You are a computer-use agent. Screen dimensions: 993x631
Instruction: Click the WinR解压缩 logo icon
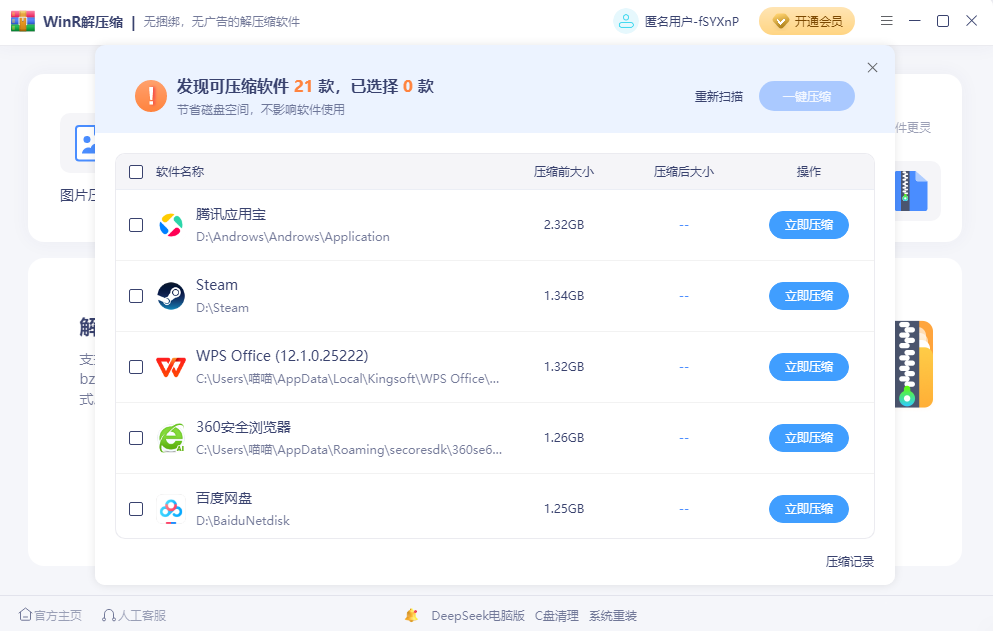[22, 22]
